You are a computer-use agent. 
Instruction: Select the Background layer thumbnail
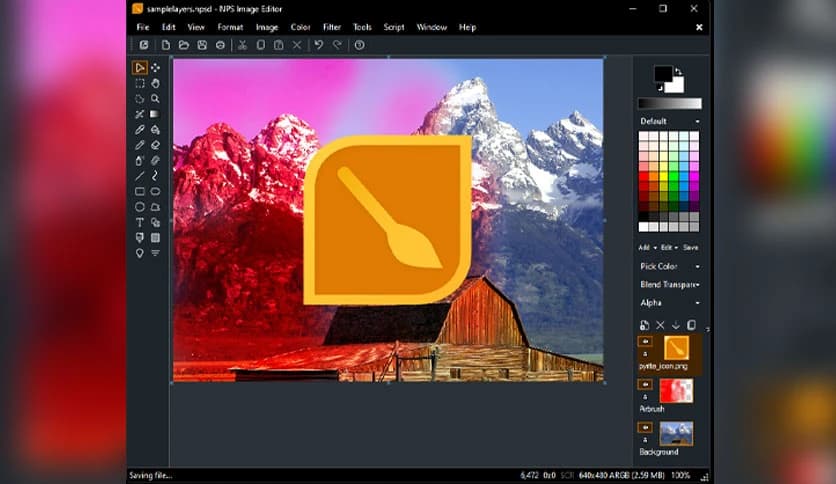(x=676, y=433)
